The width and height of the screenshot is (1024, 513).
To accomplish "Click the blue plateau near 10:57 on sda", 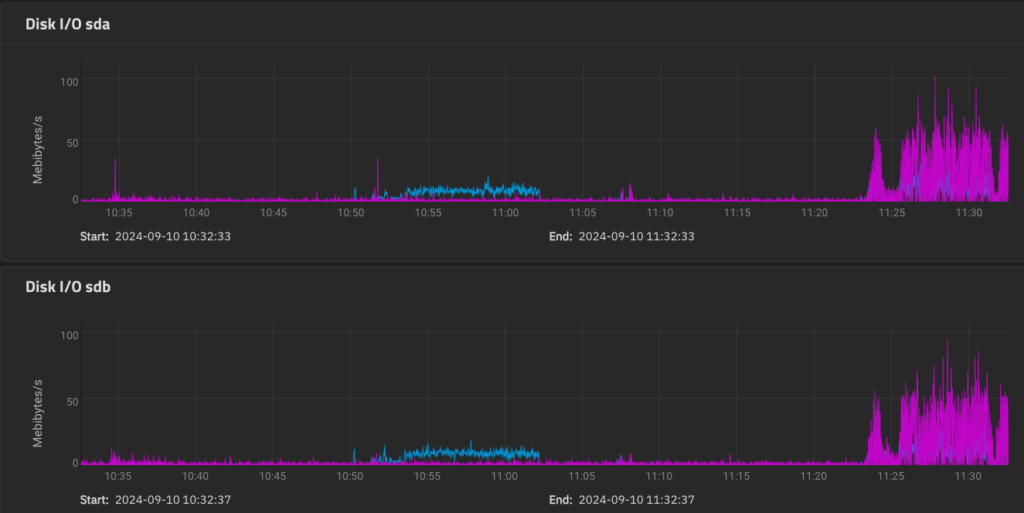I will pyautogui.click(x=460, y=190).
